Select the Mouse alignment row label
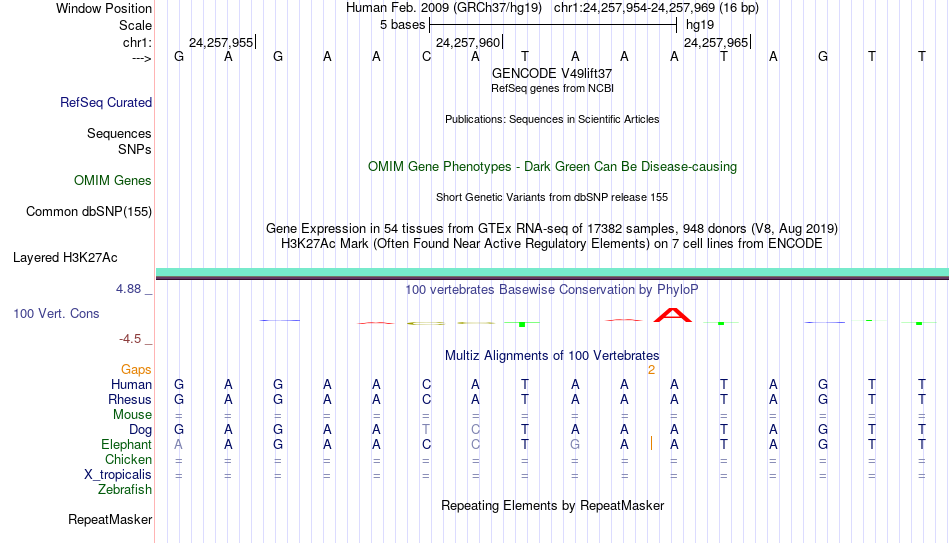This screenshot has height=543, width=950. tap(133, 415)
